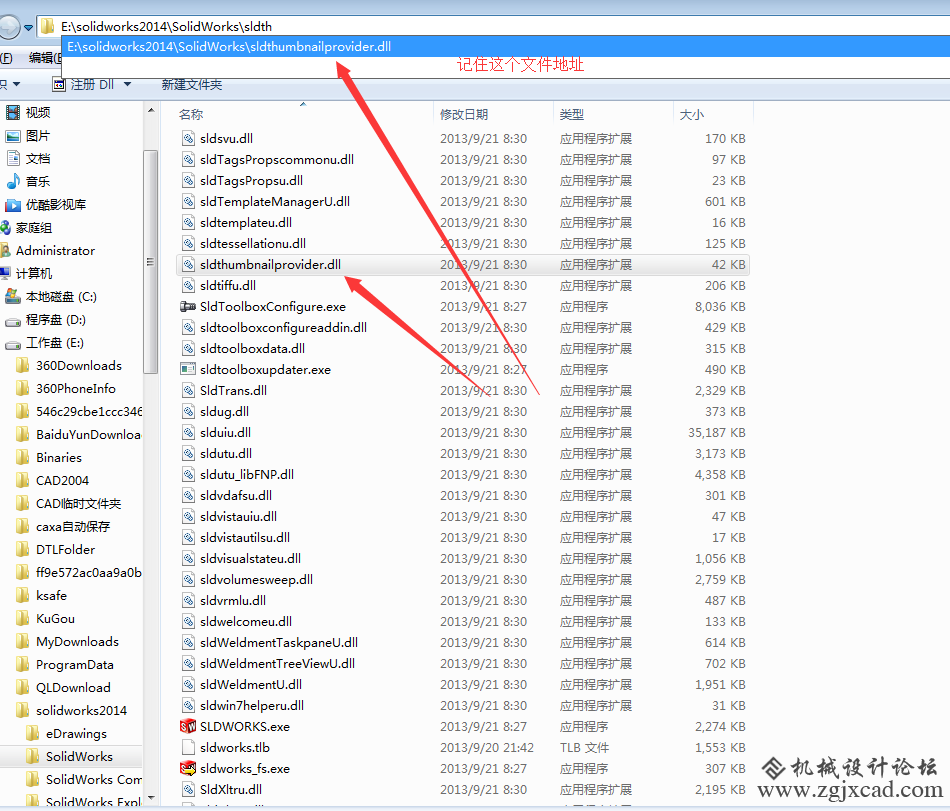The image size is (950, 811).
Task: Click the address bar folder icon
Action: click(47, 27)
